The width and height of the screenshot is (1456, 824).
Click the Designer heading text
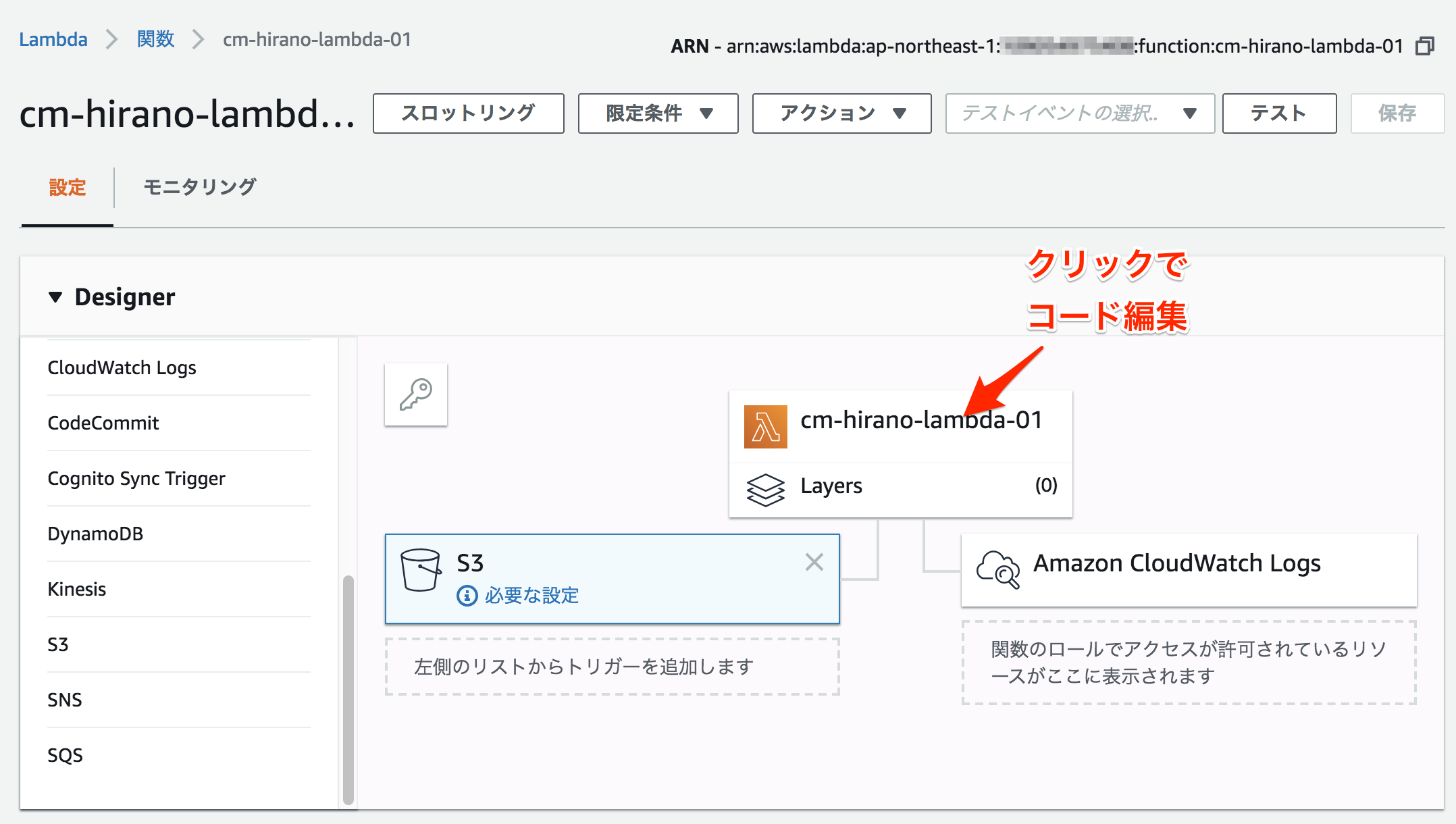click(x=125, y=297)
